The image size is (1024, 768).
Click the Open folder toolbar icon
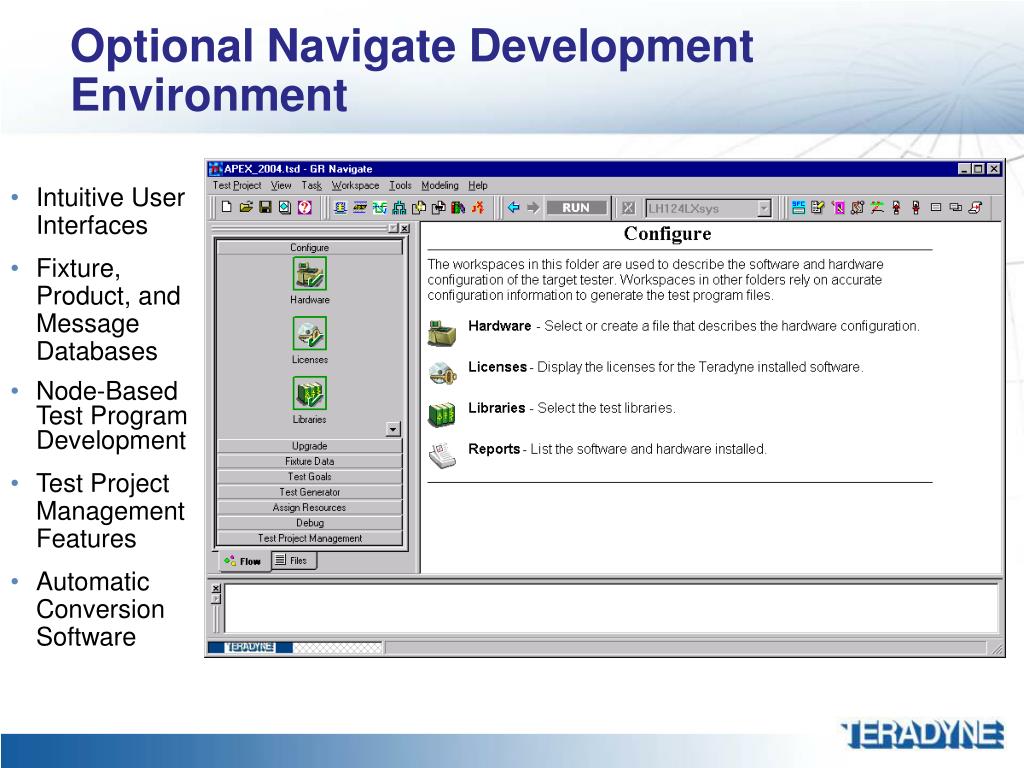[246, 208]
